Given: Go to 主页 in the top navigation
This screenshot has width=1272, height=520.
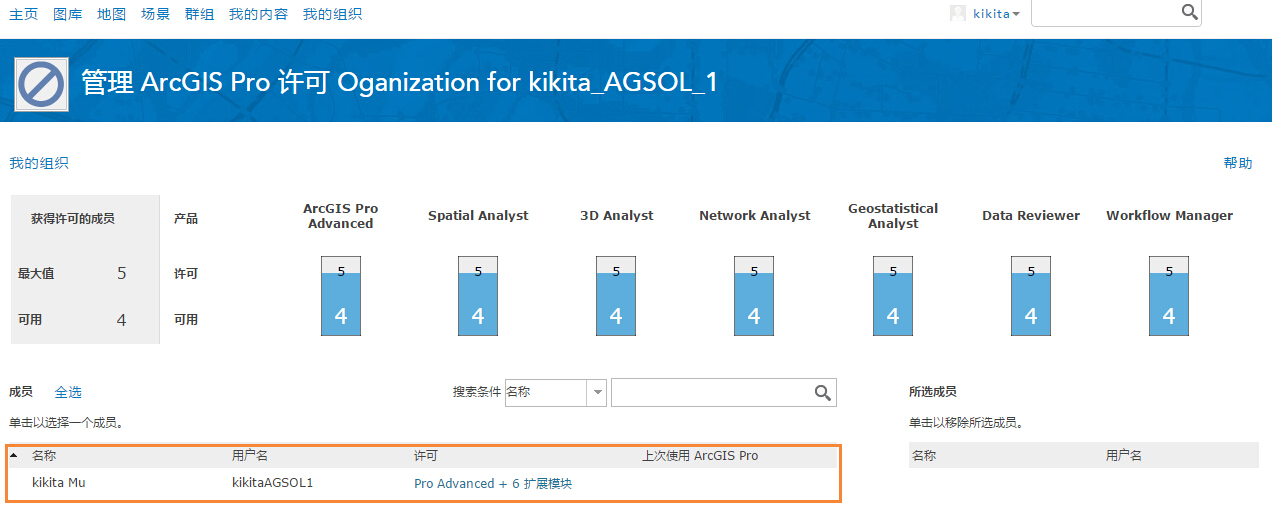Looking at the screenshot, I should pos(23,14).
